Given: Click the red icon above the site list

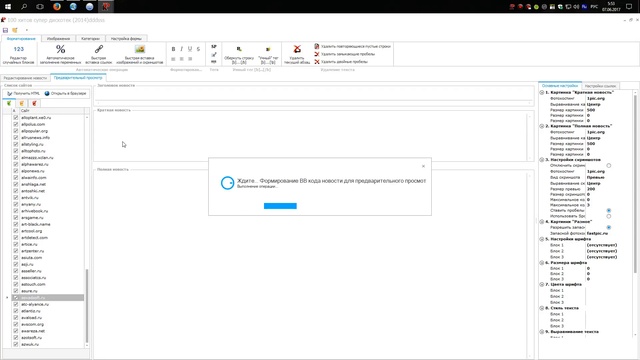Looking at the screenshot, I should click(34, 103).
